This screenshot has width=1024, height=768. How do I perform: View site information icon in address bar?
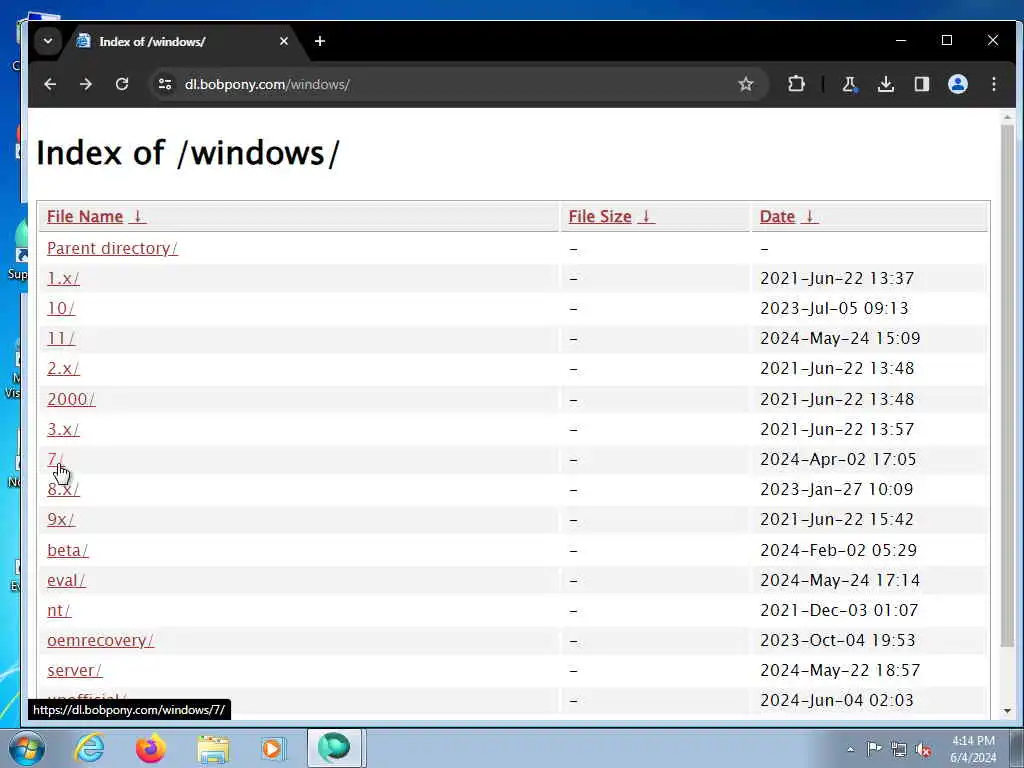click(165, 84)
